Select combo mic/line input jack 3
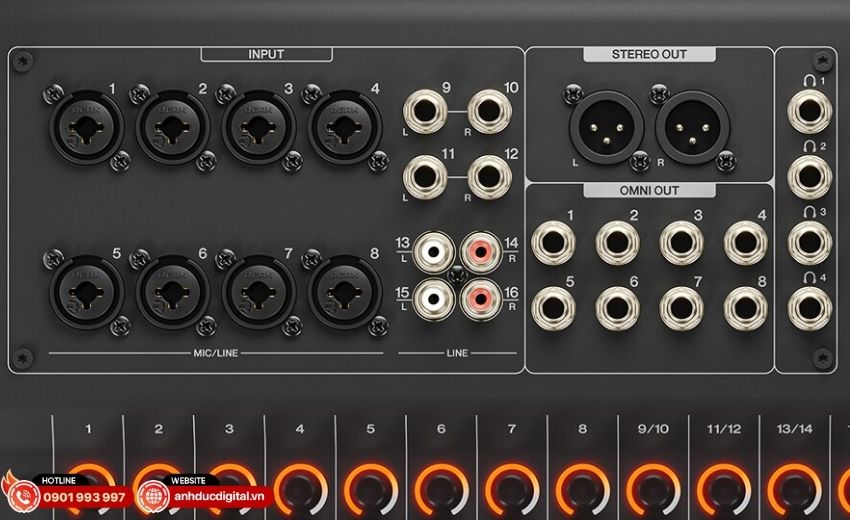Viewport: 850px width, 520px height. 259,129
